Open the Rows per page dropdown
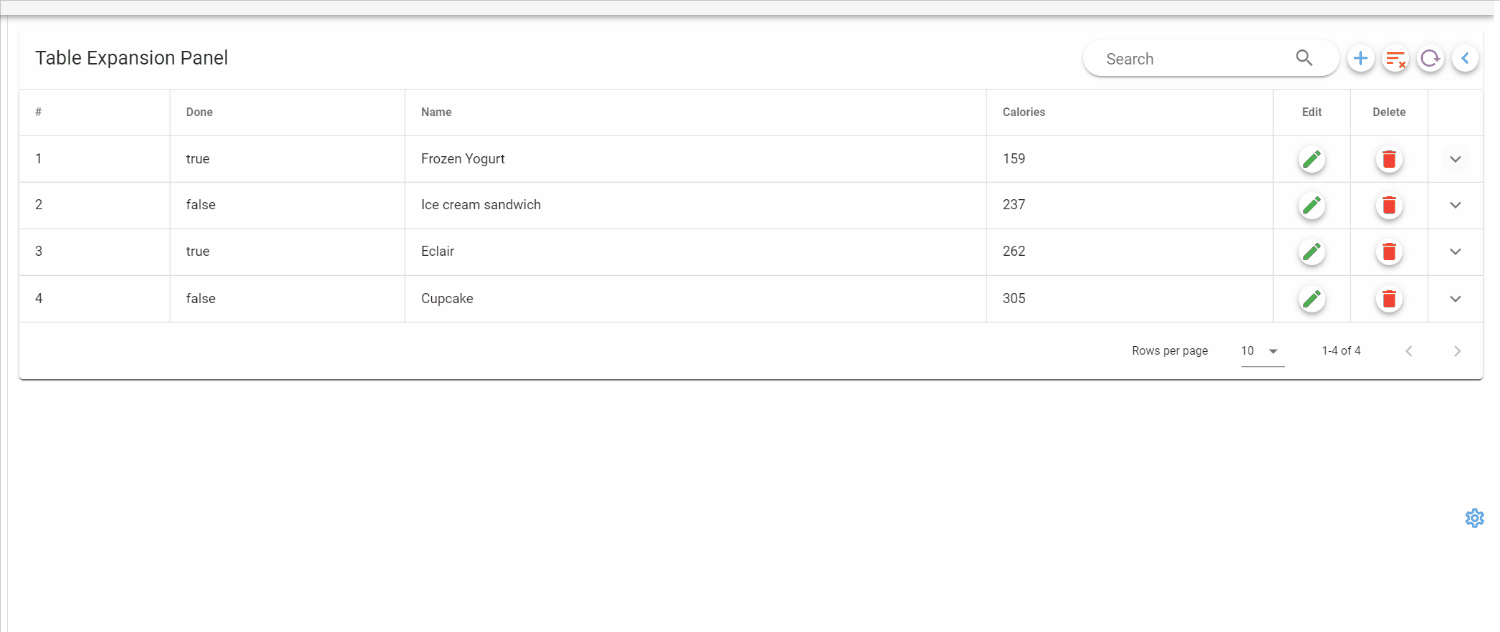1500x632 pixels. click(x=1262, y=351)
